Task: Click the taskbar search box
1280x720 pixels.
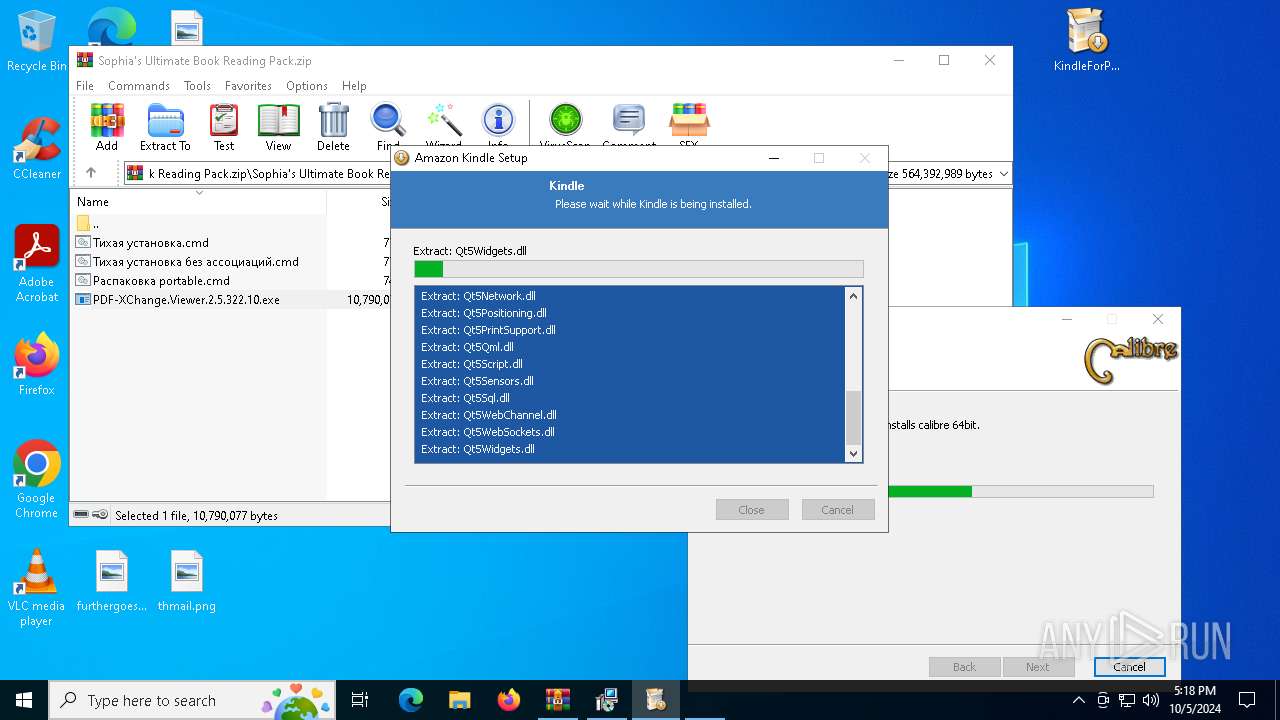Action: tap(193, 700)
